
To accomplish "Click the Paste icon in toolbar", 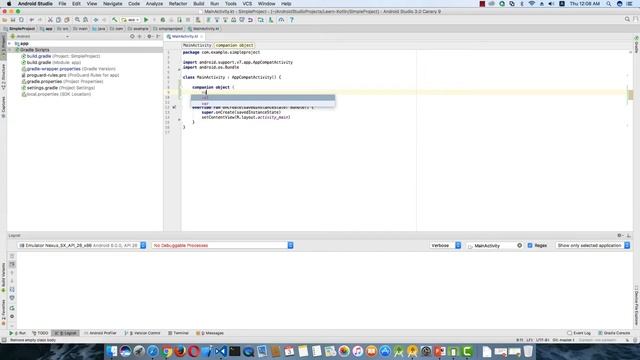I will [x=67, y=20].
